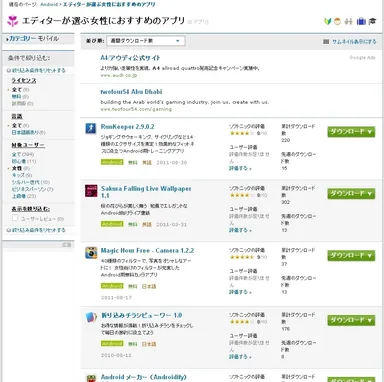This screenshot has width=384, height=382.
Task: Click the reset-filters link below ユーザーレビュー
Action: coord(39,230)
